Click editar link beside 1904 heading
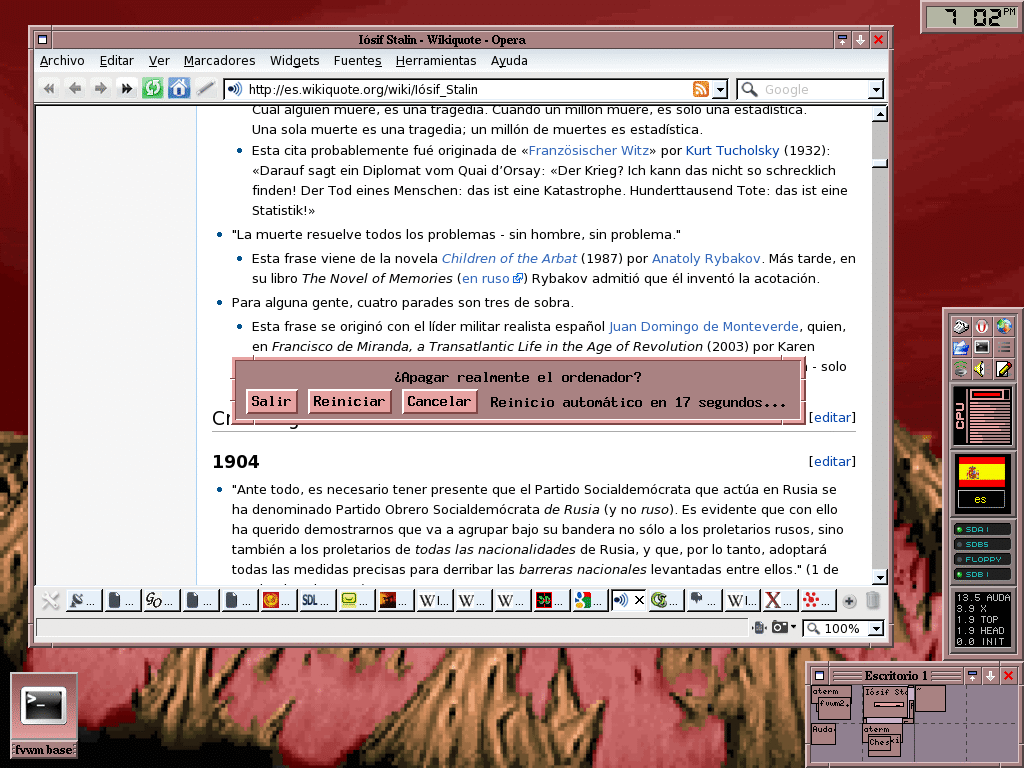 (x=832, y=461)
